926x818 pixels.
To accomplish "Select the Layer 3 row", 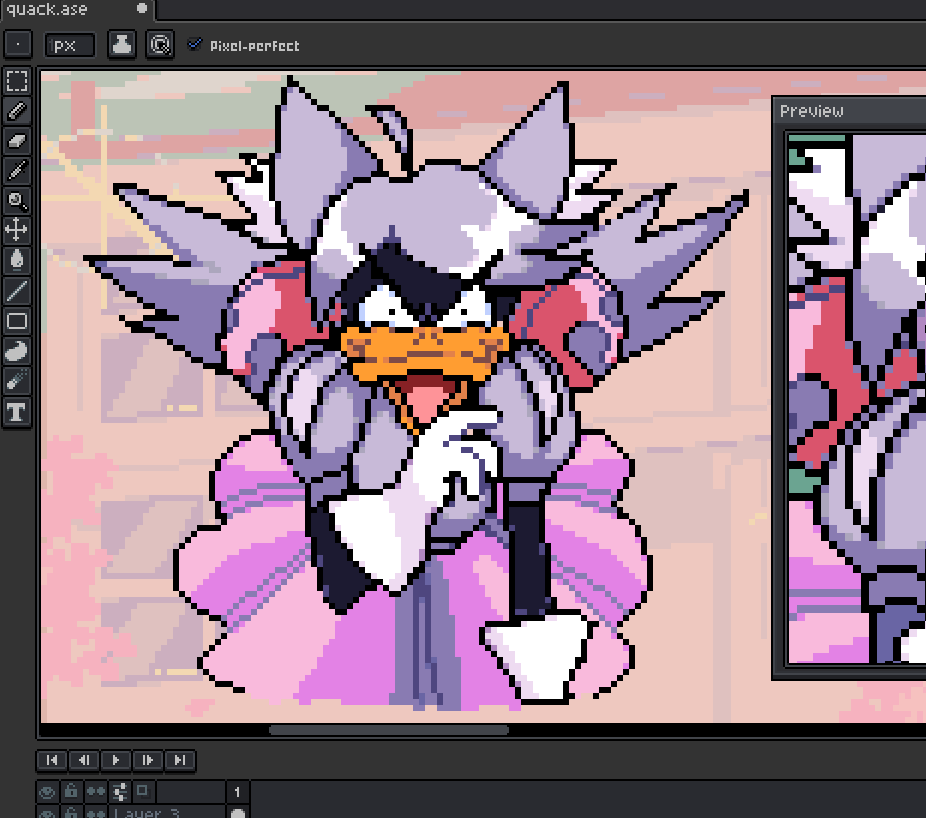I will [167, 812].
